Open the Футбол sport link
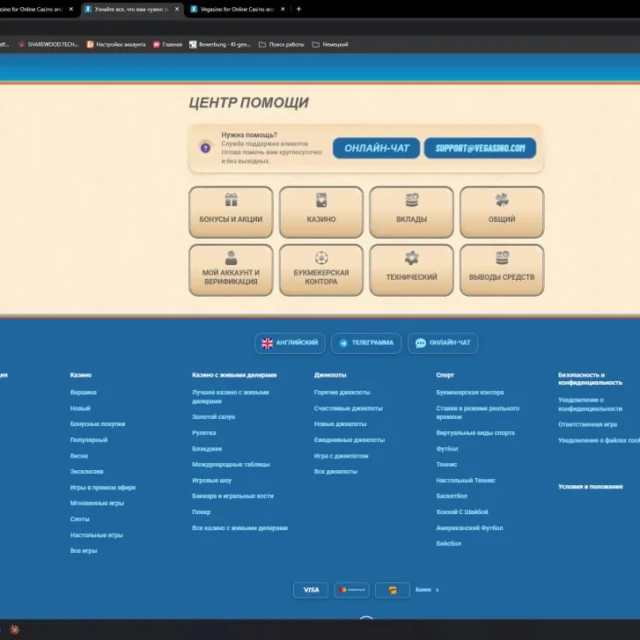The width and height of the screenshot is (640, 640). (447, 449)
